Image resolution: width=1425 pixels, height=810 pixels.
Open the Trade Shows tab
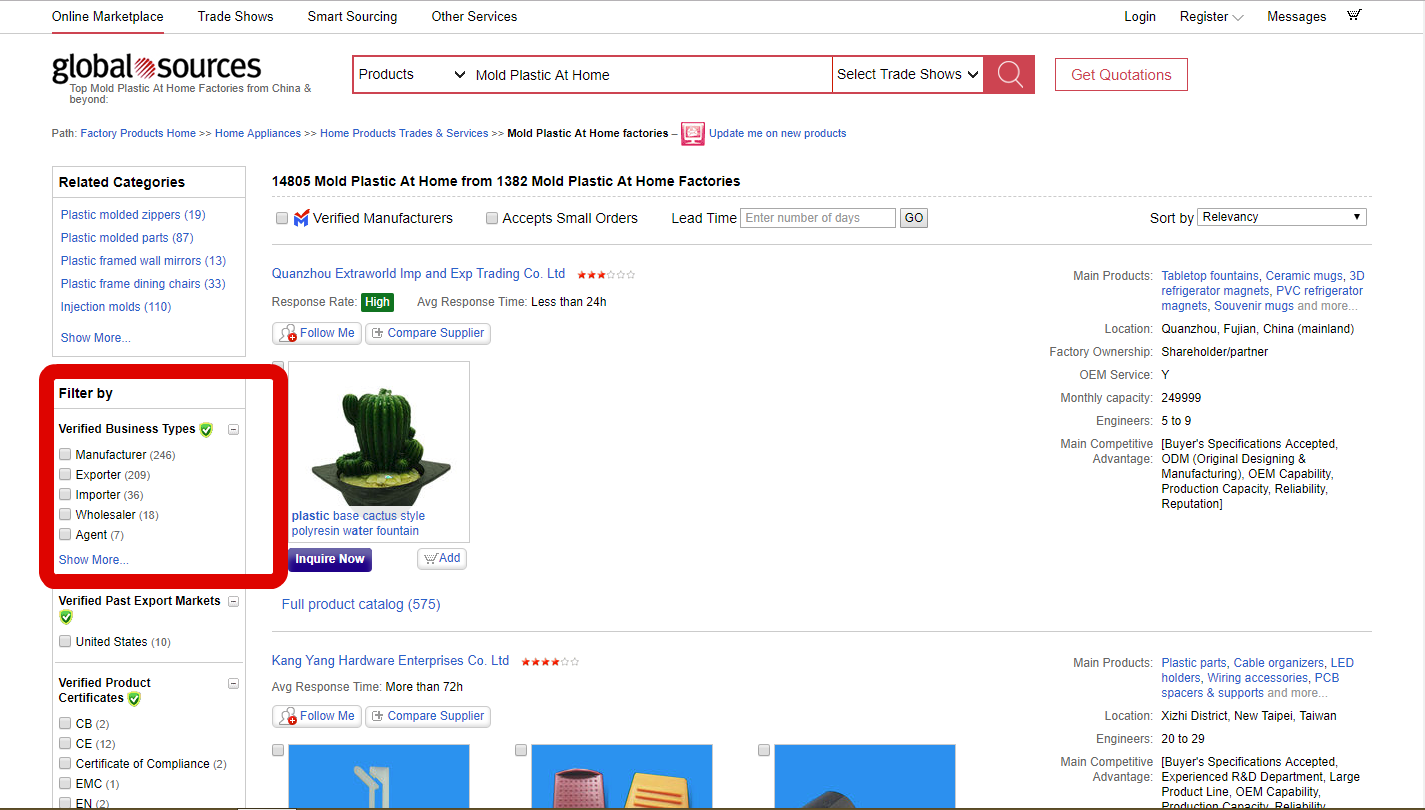point(236,16)
